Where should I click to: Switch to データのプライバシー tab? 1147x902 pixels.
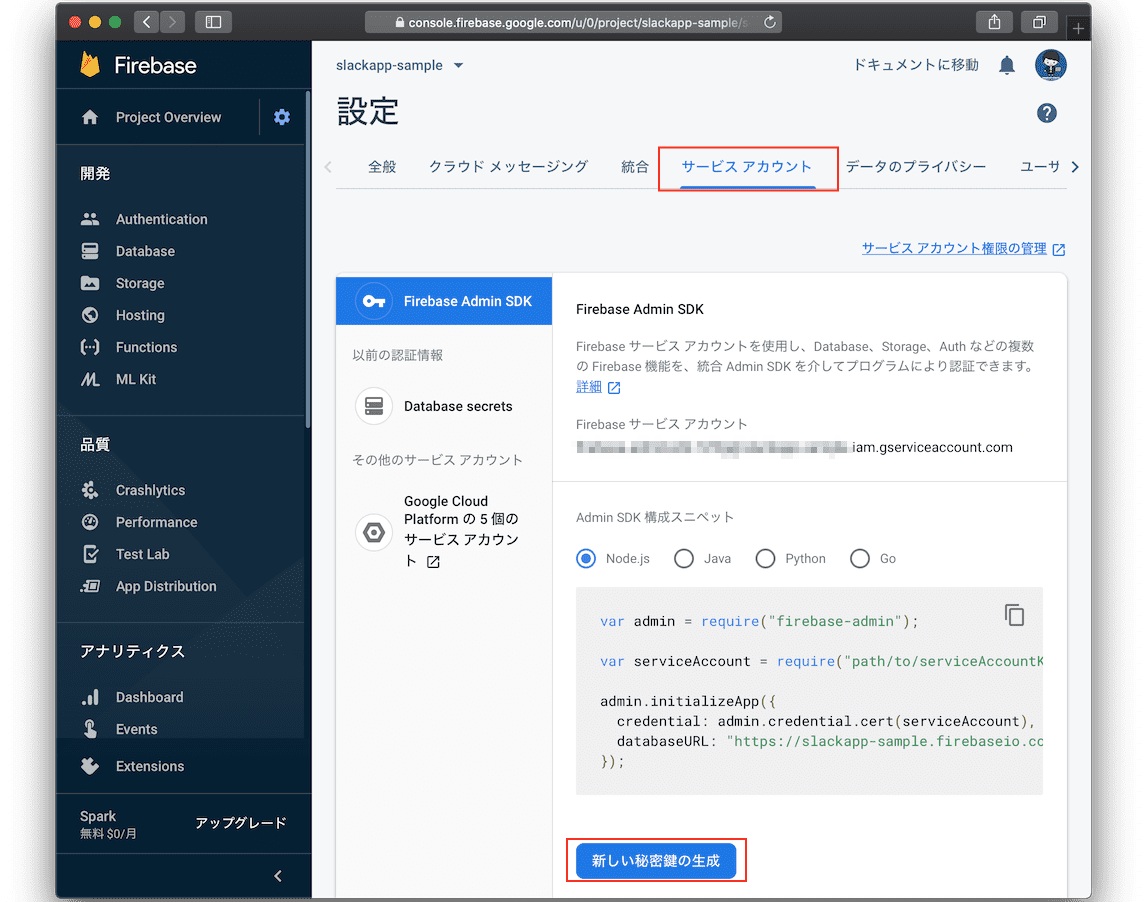pyautogui.click(x=916, y=167)
